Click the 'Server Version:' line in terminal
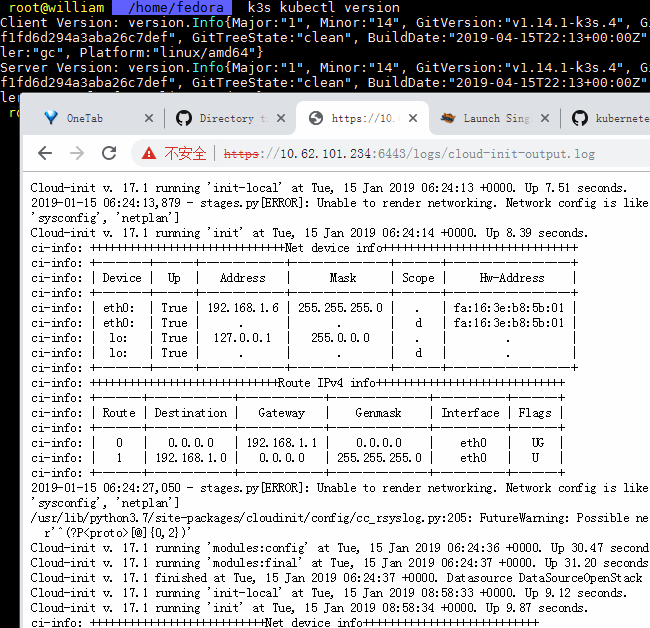 tap(325, 68)
